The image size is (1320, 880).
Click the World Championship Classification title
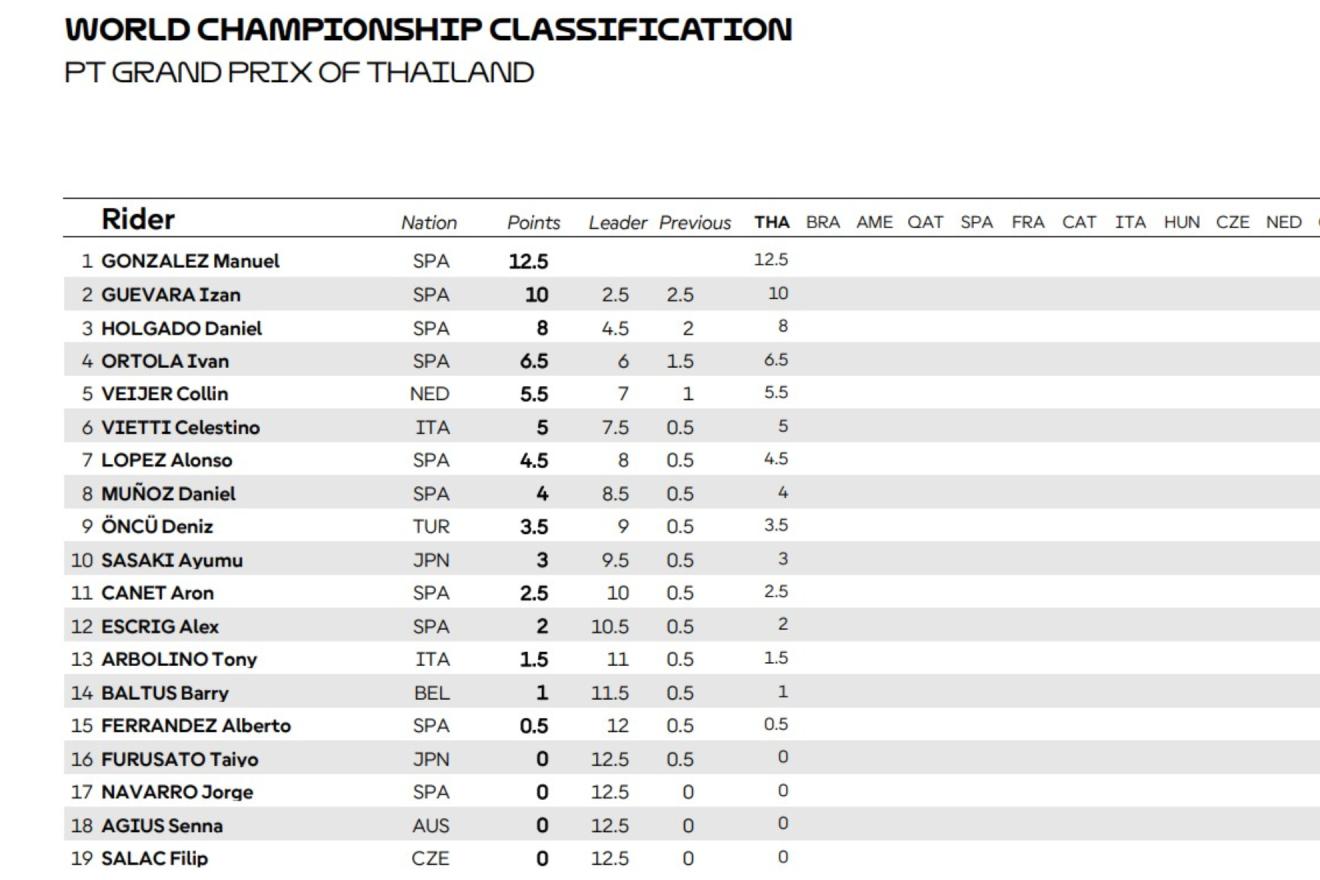[x=428, y=29]
